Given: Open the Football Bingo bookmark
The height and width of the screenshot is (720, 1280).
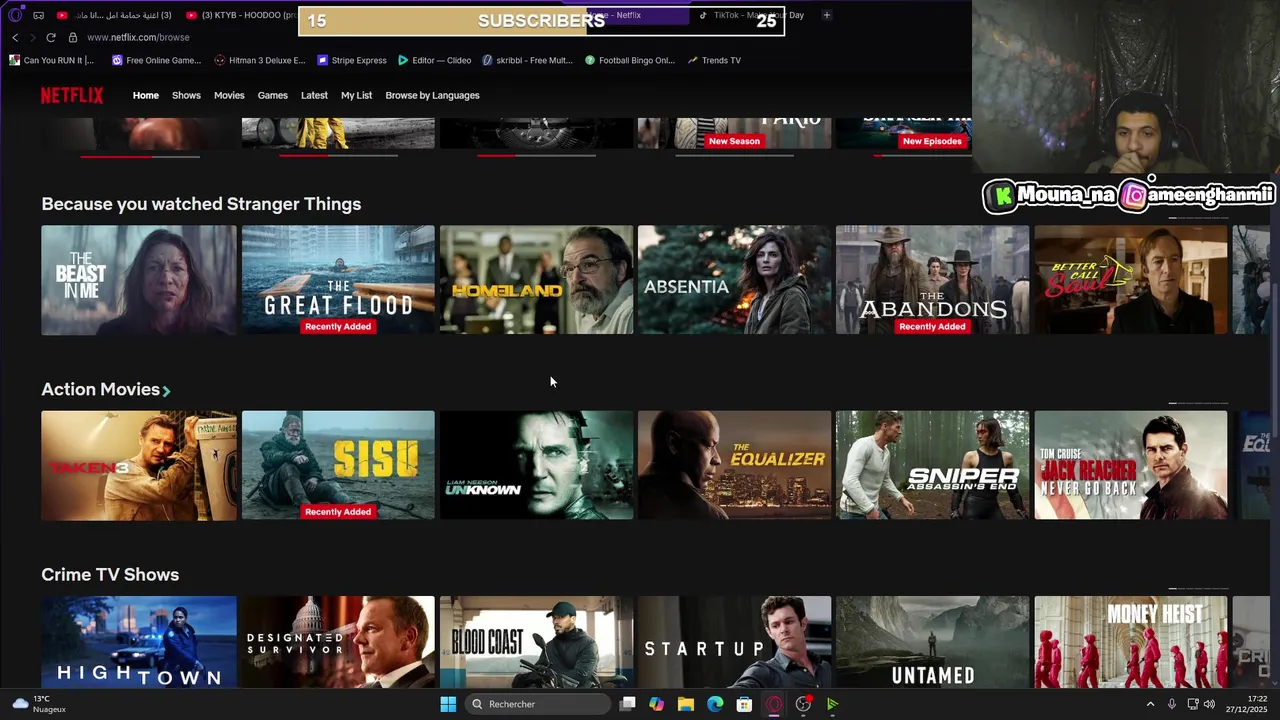Looking at the screenshot, I should (630, 60).
